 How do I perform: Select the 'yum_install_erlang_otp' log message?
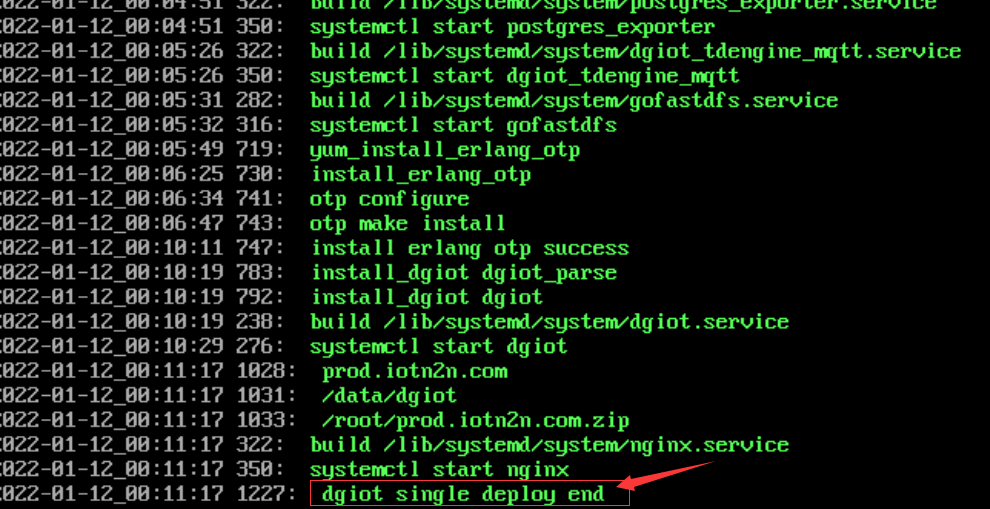tap(444, 150)
